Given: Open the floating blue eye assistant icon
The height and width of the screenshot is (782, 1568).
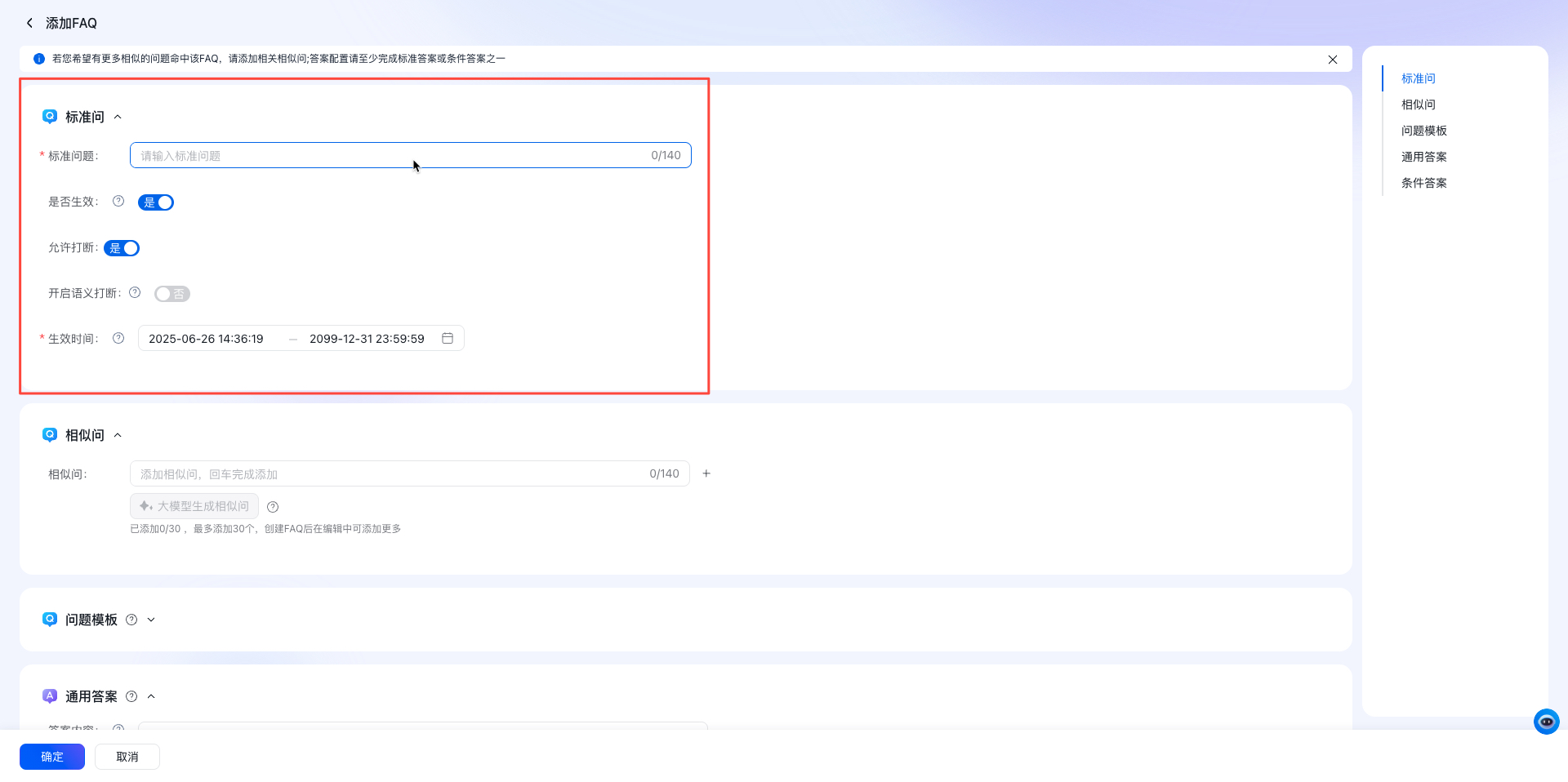Looking at the screenshot, I should (x=1546, y=722).
